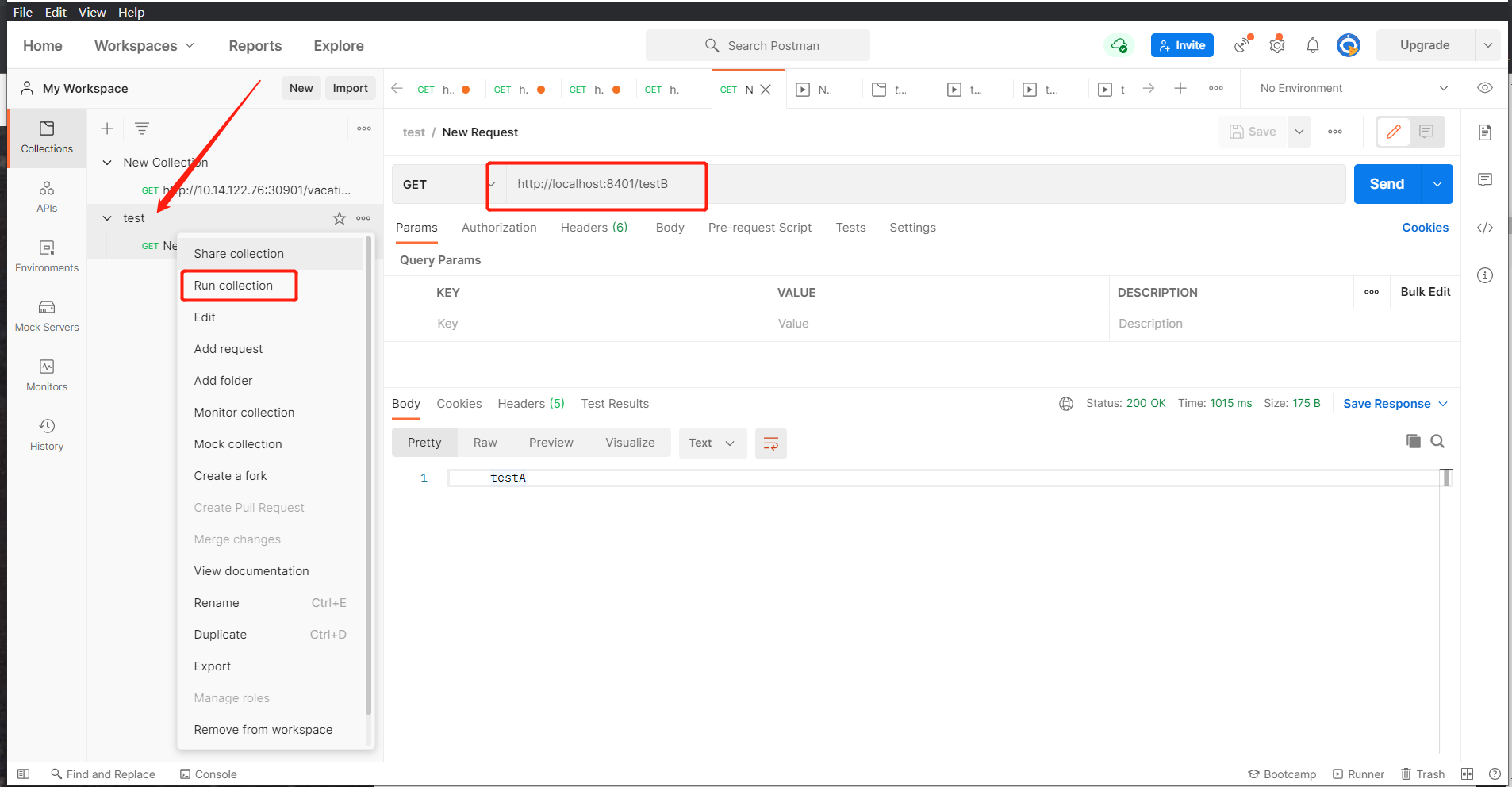The image size is (1512, 787).
Task: Open the documentation pane icon
Action: [1485, 132]
